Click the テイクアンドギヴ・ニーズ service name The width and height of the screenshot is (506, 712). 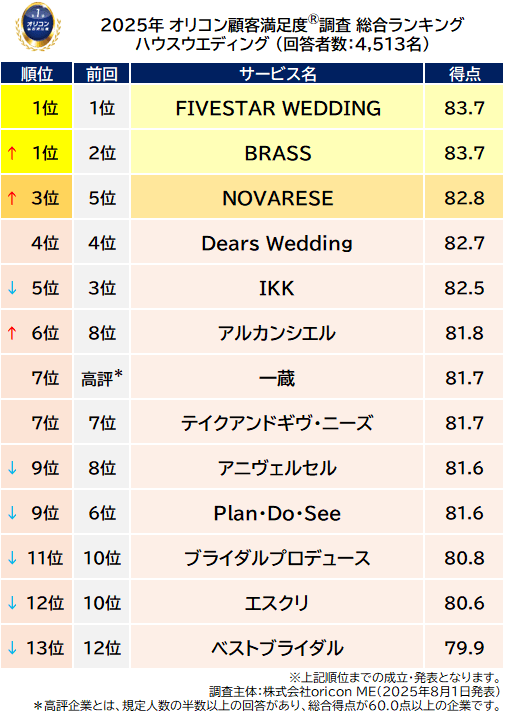coord(277,423)
